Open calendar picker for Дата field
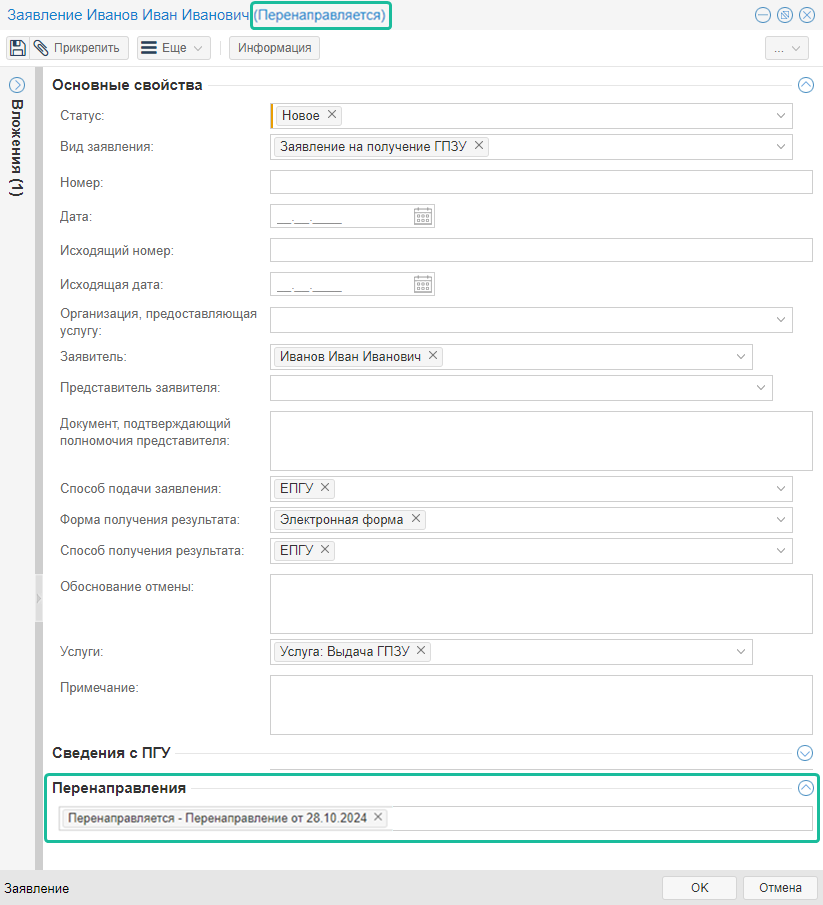The height and width of the screenshot is (905, 823). pos(423,216)
